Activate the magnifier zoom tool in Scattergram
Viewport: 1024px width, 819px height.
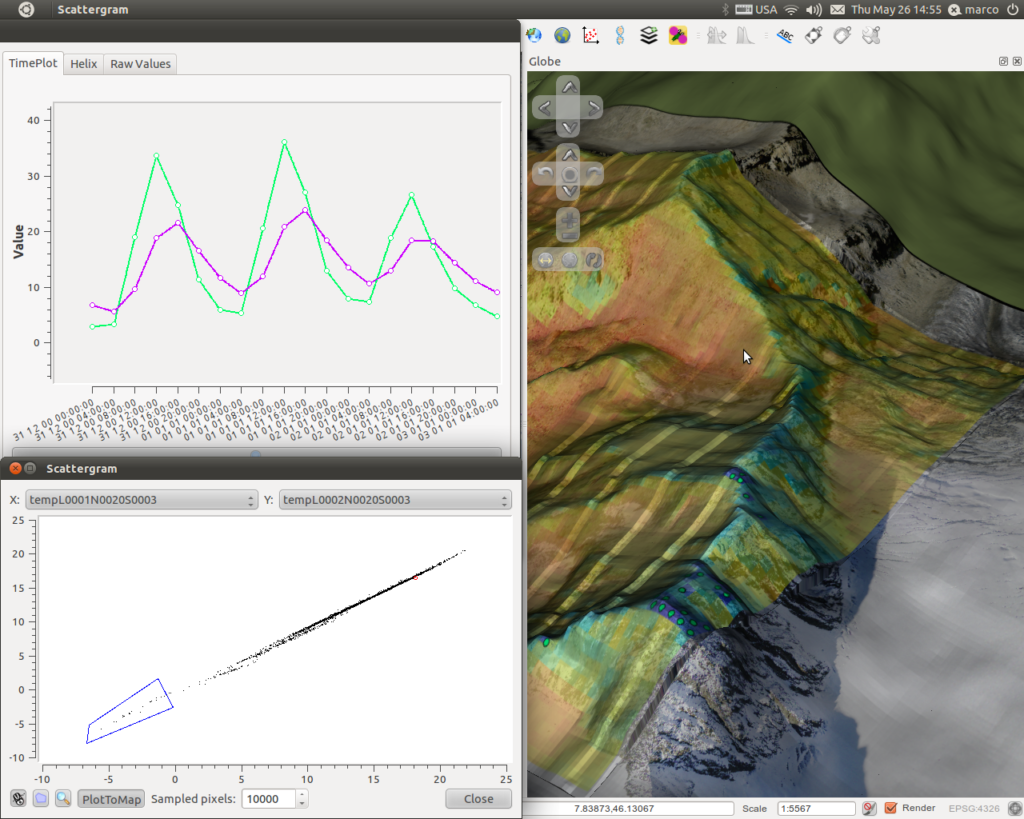point(63,798)
